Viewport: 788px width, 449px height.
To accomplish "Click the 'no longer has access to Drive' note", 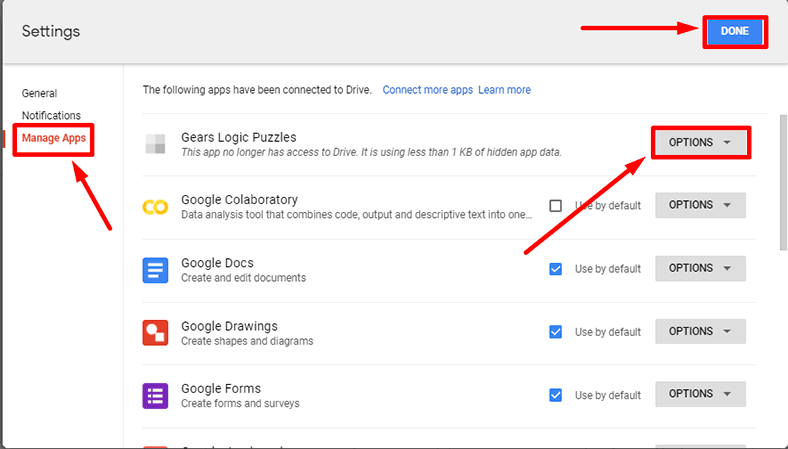I will point(371,152).
